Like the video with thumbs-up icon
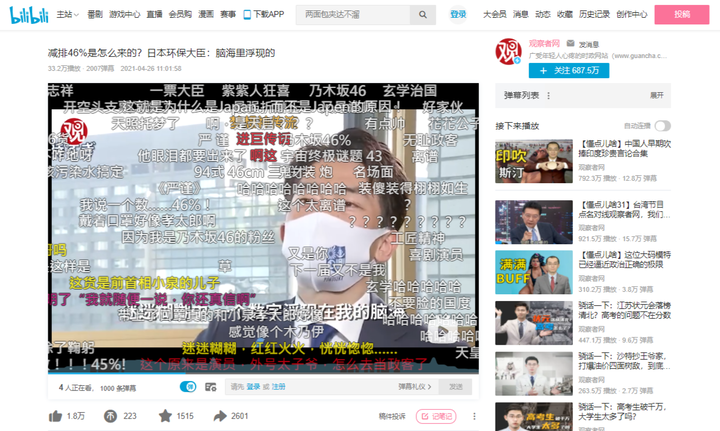 pyautogui.click(x=56, y=416)
